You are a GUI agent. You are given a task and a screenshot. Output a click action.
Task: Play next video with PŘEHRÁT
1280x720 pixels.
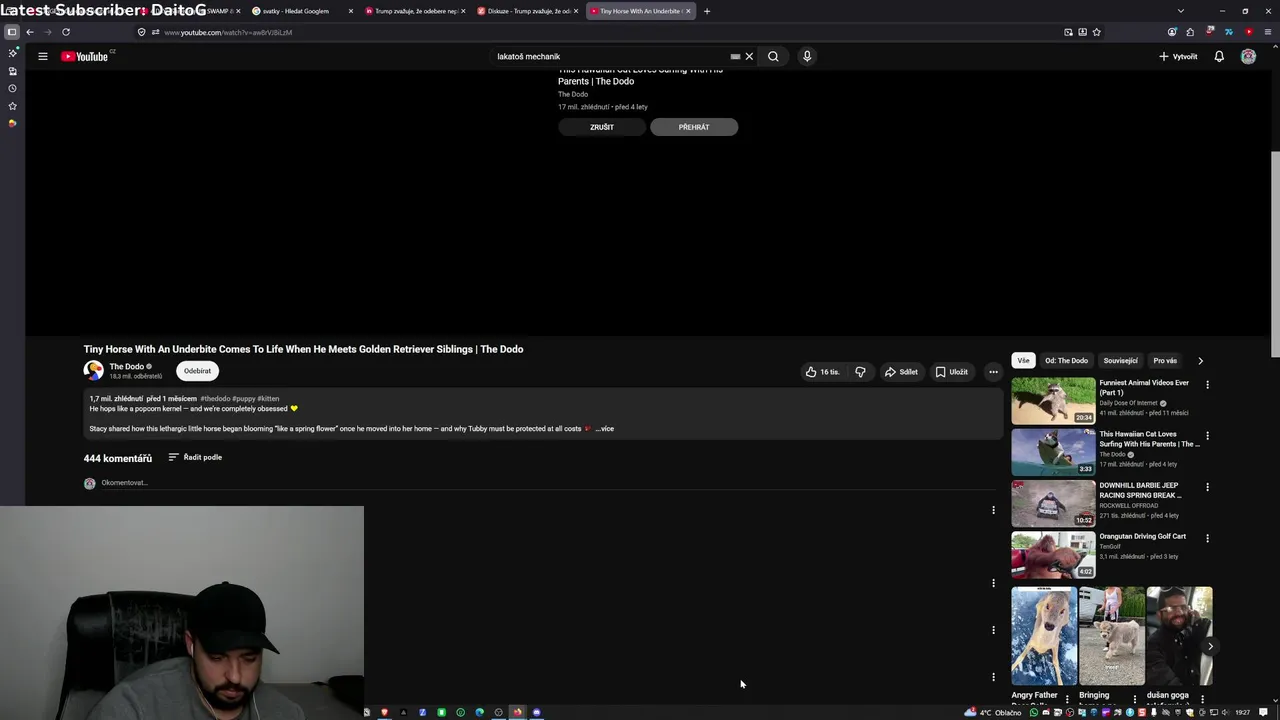click(x=694, y=127)
